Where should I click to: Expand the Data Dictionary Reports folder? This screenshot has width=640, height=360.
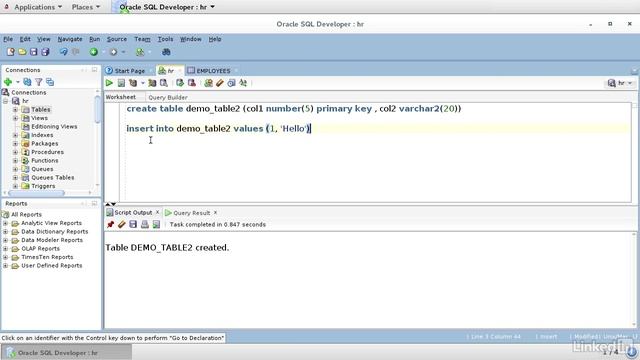pos(5,232)
